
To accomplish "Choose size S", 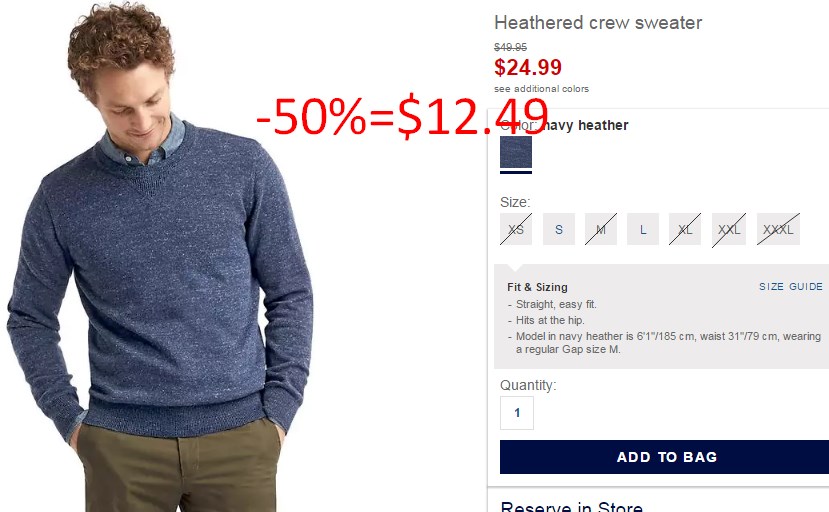I will (x=559, y=229).
